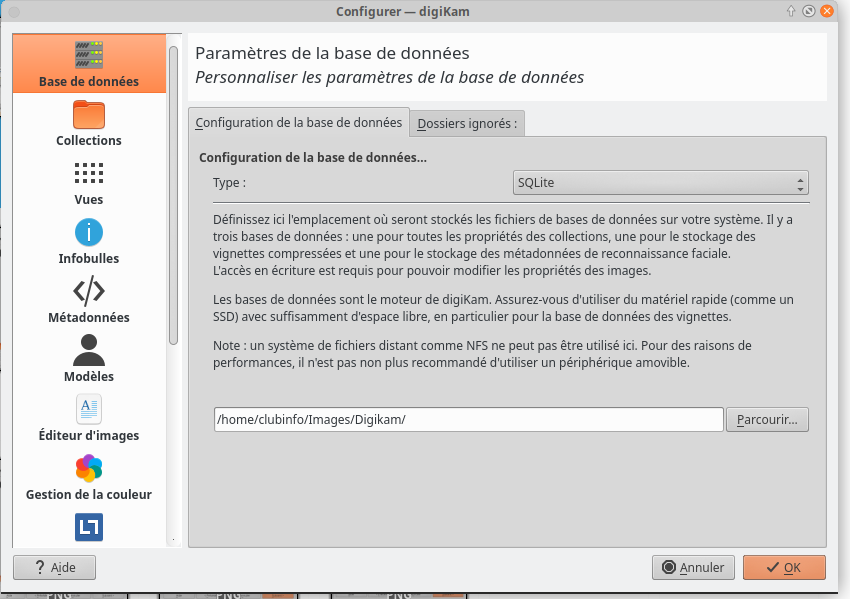This screenshot has height=599, width=850.
Task: Click the database path field /home/clubinfo/Images/Digikam/
Action: [469, 420]
